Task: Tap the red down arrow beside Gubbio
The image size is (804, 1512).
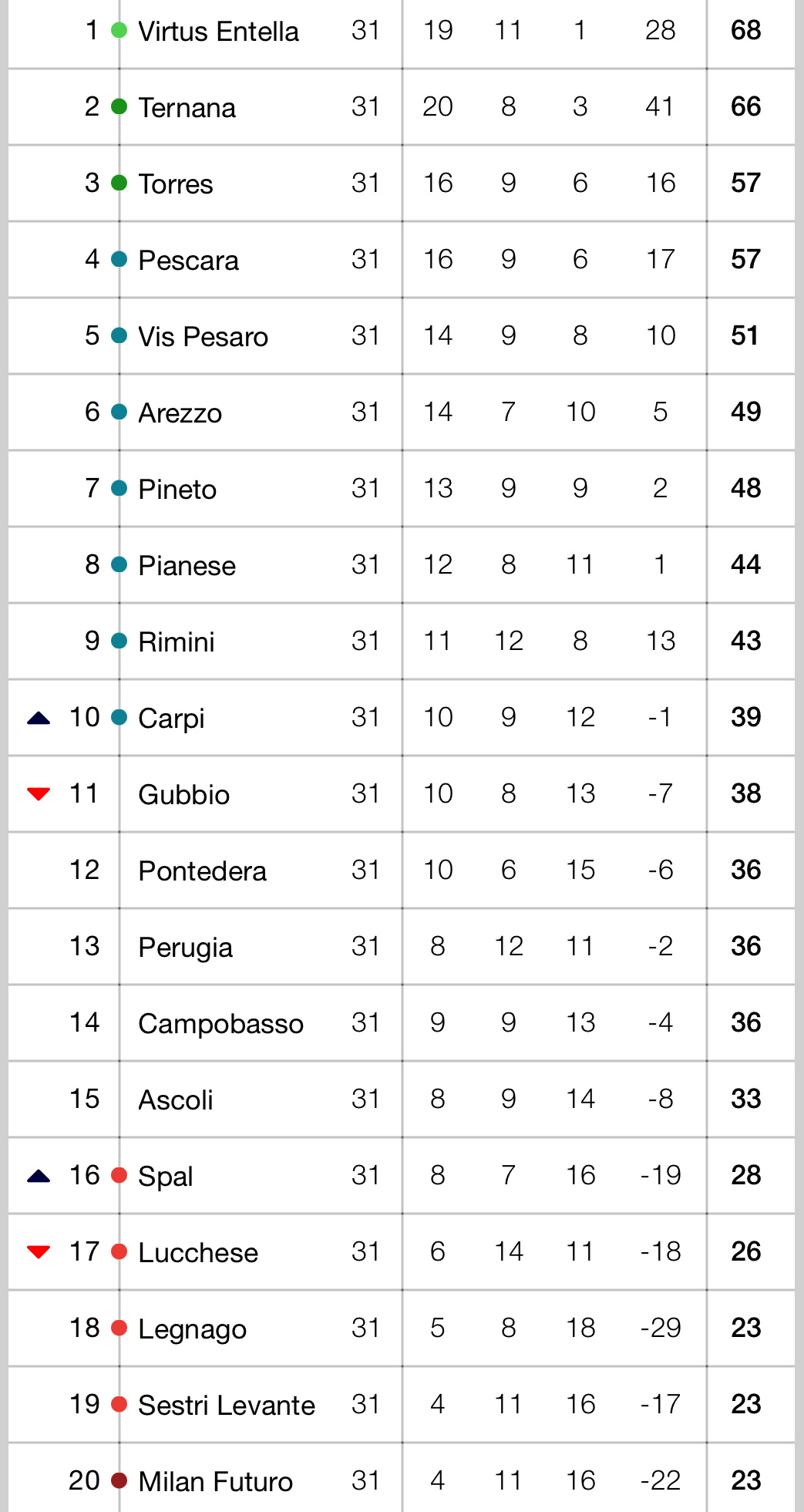Action: click(x=39, y=793)
